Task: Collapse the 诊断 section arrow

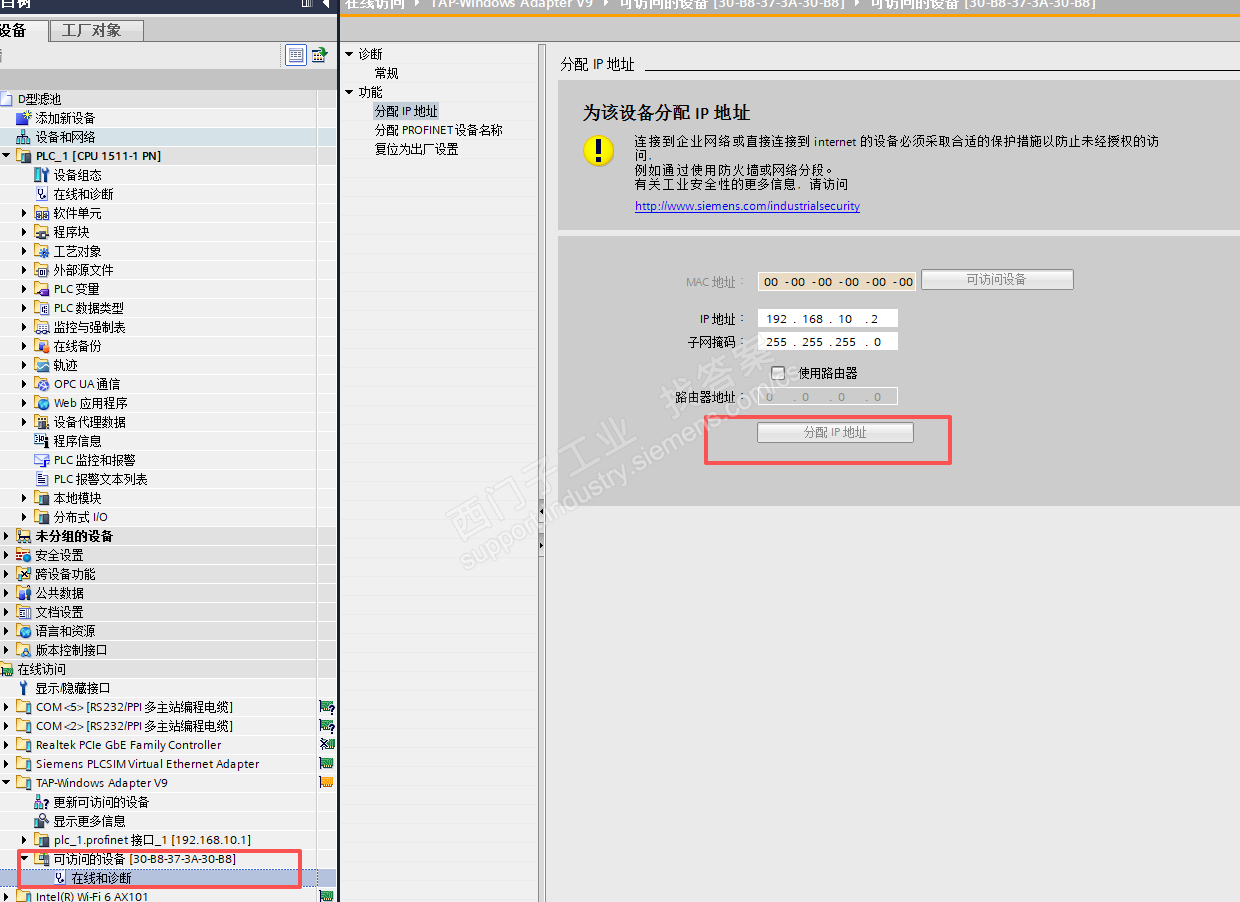Action: pos(349,54)
